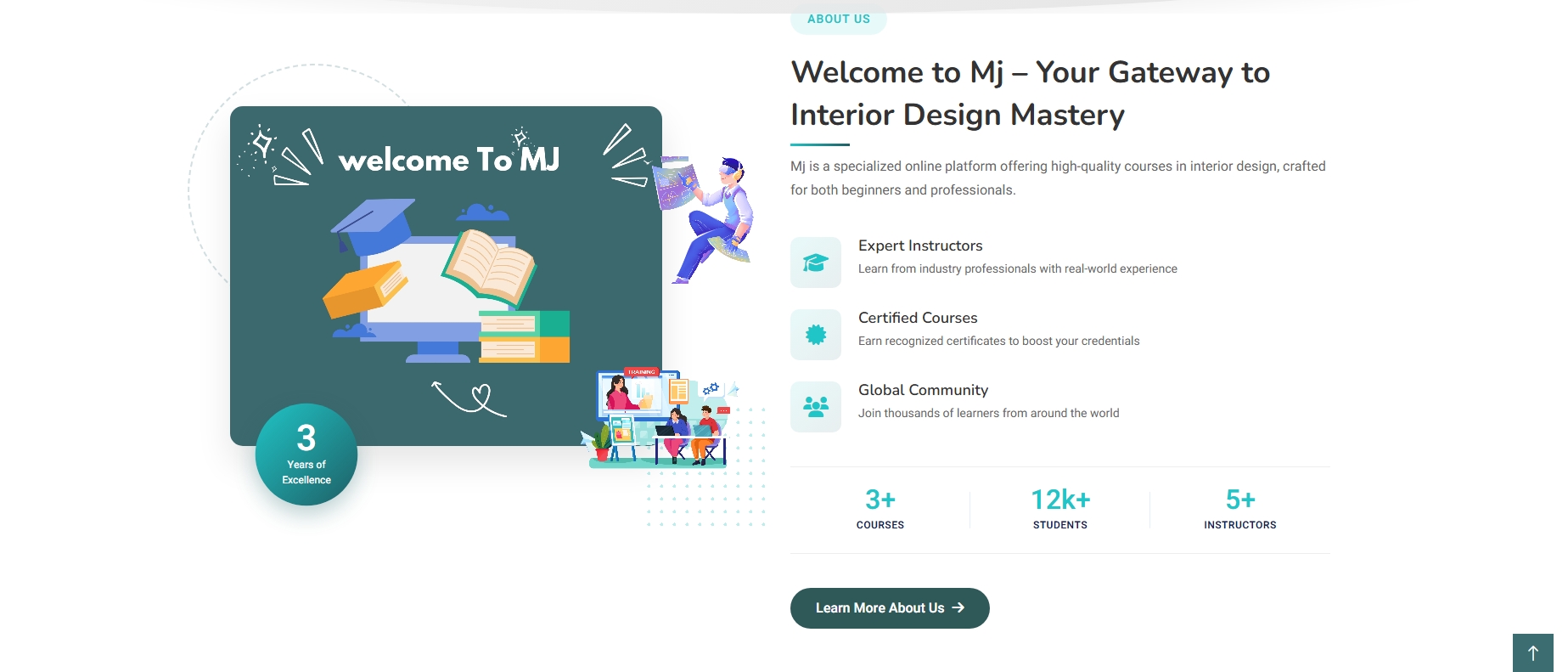Click the 5+ Instructors statistic
This screenshot has width=1568, height=672.
[1239, 509]
